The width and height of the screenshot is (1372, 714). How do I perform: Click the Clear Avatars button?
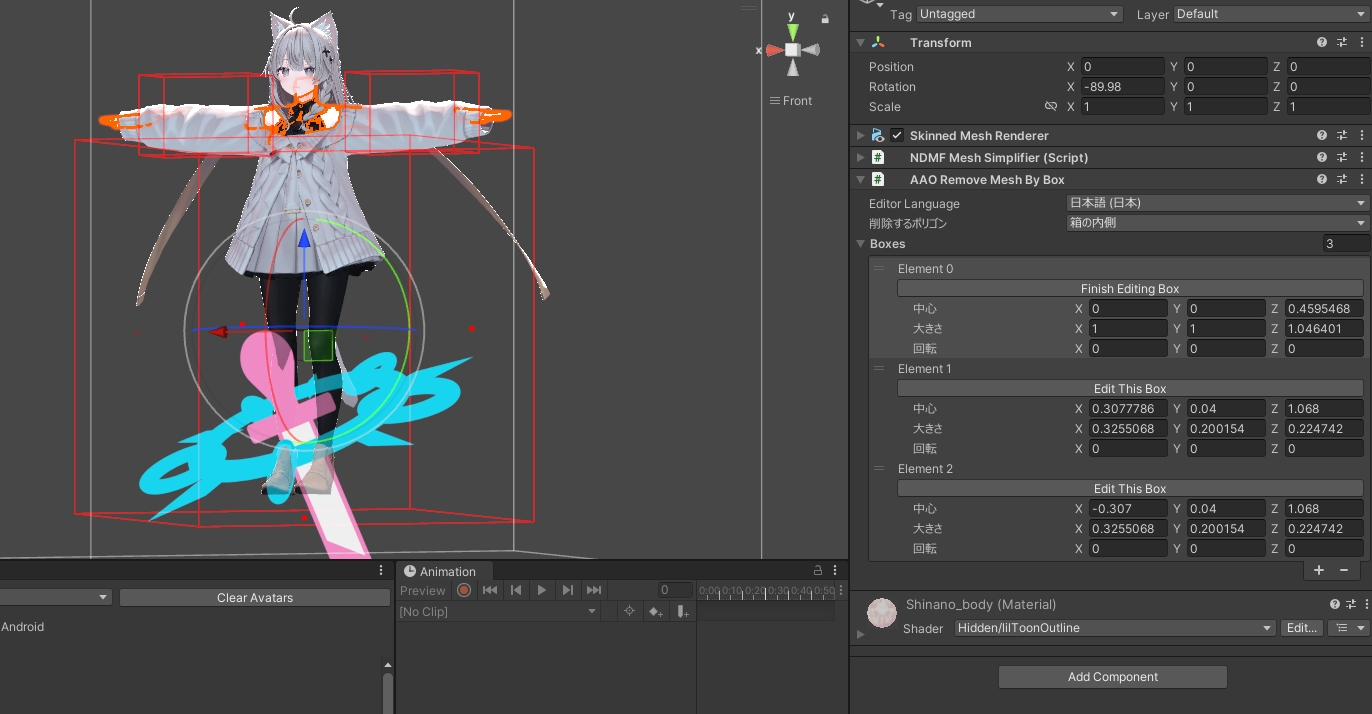pos(255,597)
